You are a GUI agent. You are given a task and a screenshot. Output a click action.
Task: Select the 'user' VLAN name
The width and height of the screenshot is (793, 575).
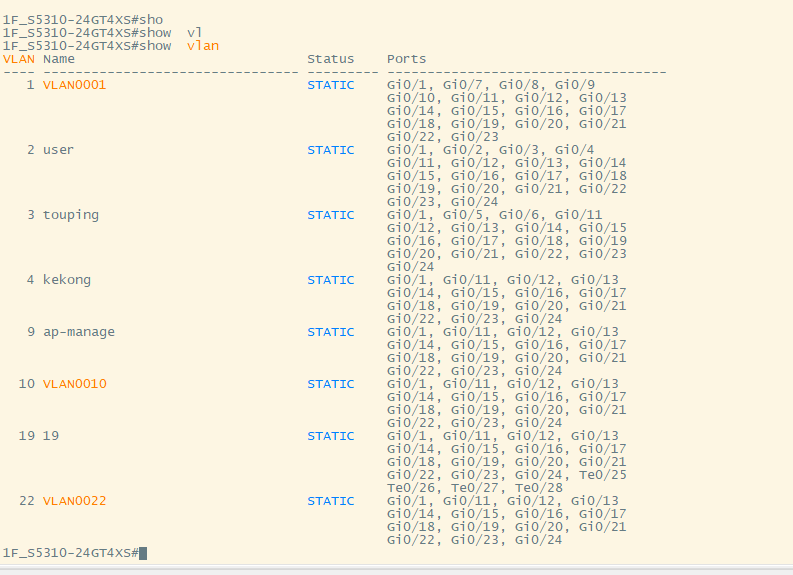[58, 150]
